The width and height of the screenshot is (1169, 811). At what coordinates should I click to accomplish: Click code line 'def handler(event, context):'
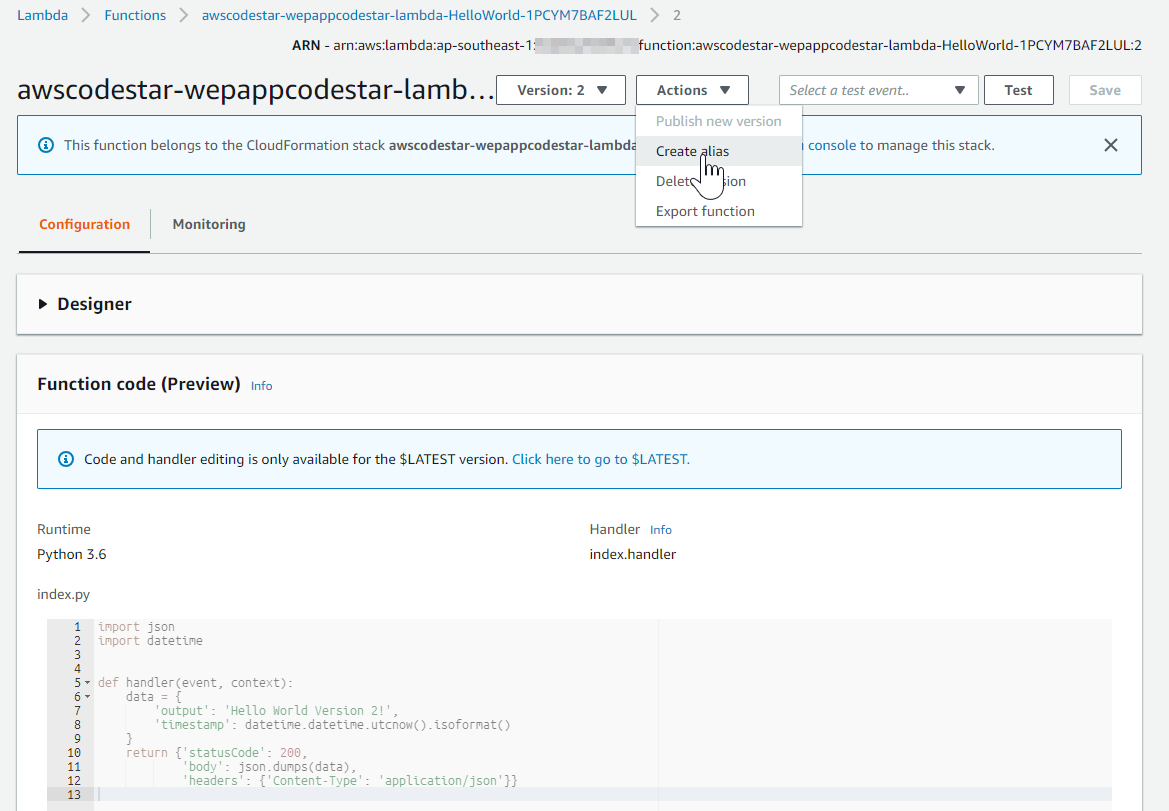click(x=195, y=683)
